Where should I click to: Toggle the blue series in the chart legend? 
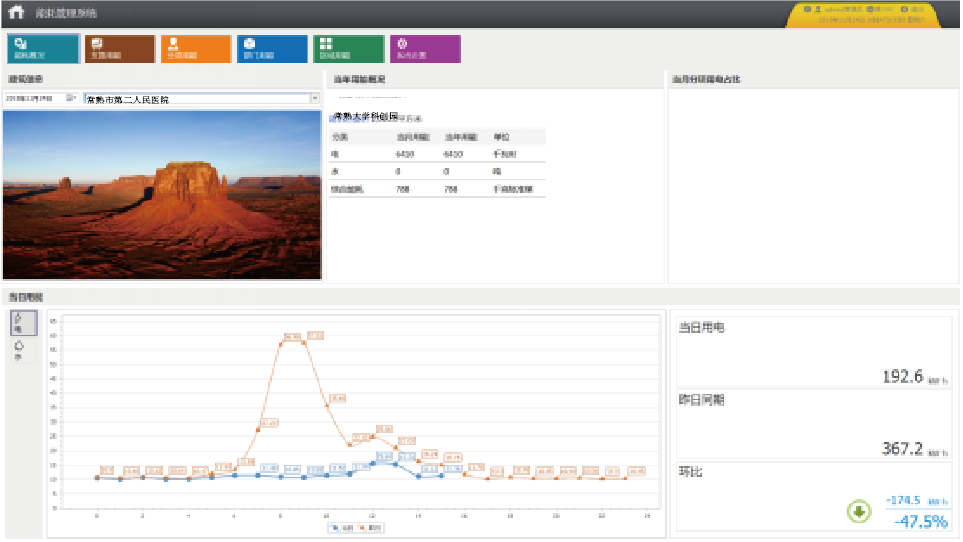tap(338, 526)
